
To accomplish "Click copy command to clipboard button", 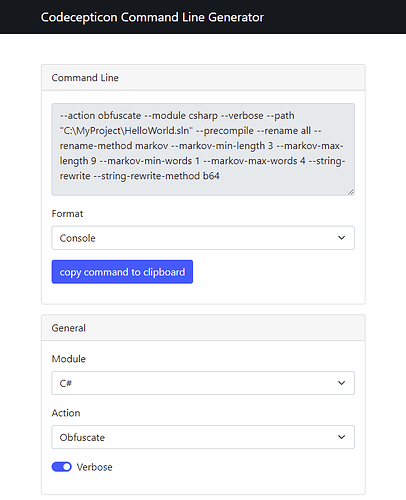I will [122, 272].
